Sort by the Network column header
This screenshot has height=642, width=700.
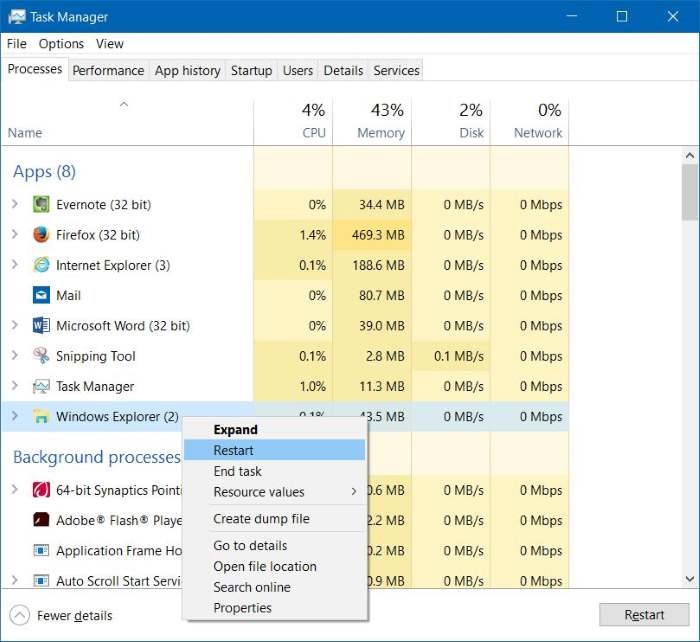(x=529, y=121)
